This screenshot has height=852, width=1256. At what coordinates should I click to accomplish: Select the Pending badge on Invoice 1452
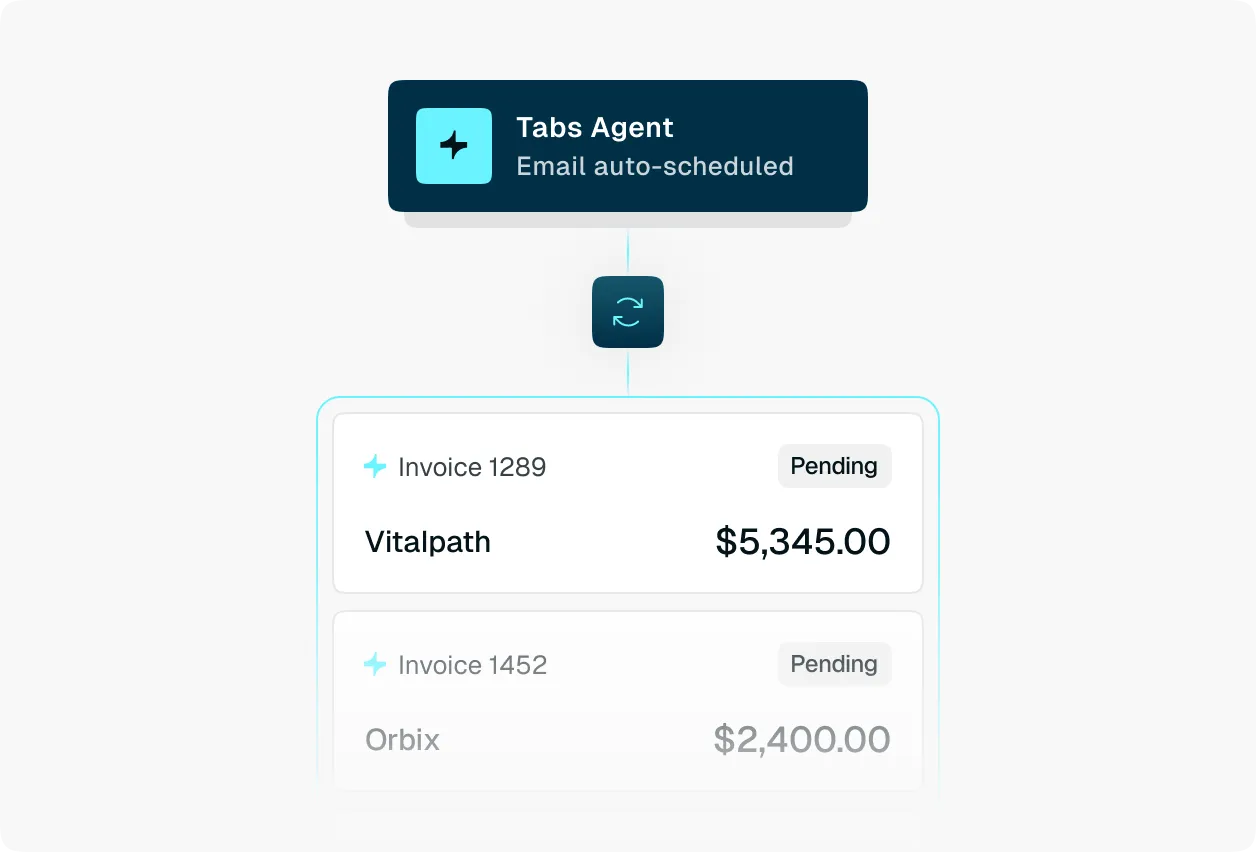[834, 664]
